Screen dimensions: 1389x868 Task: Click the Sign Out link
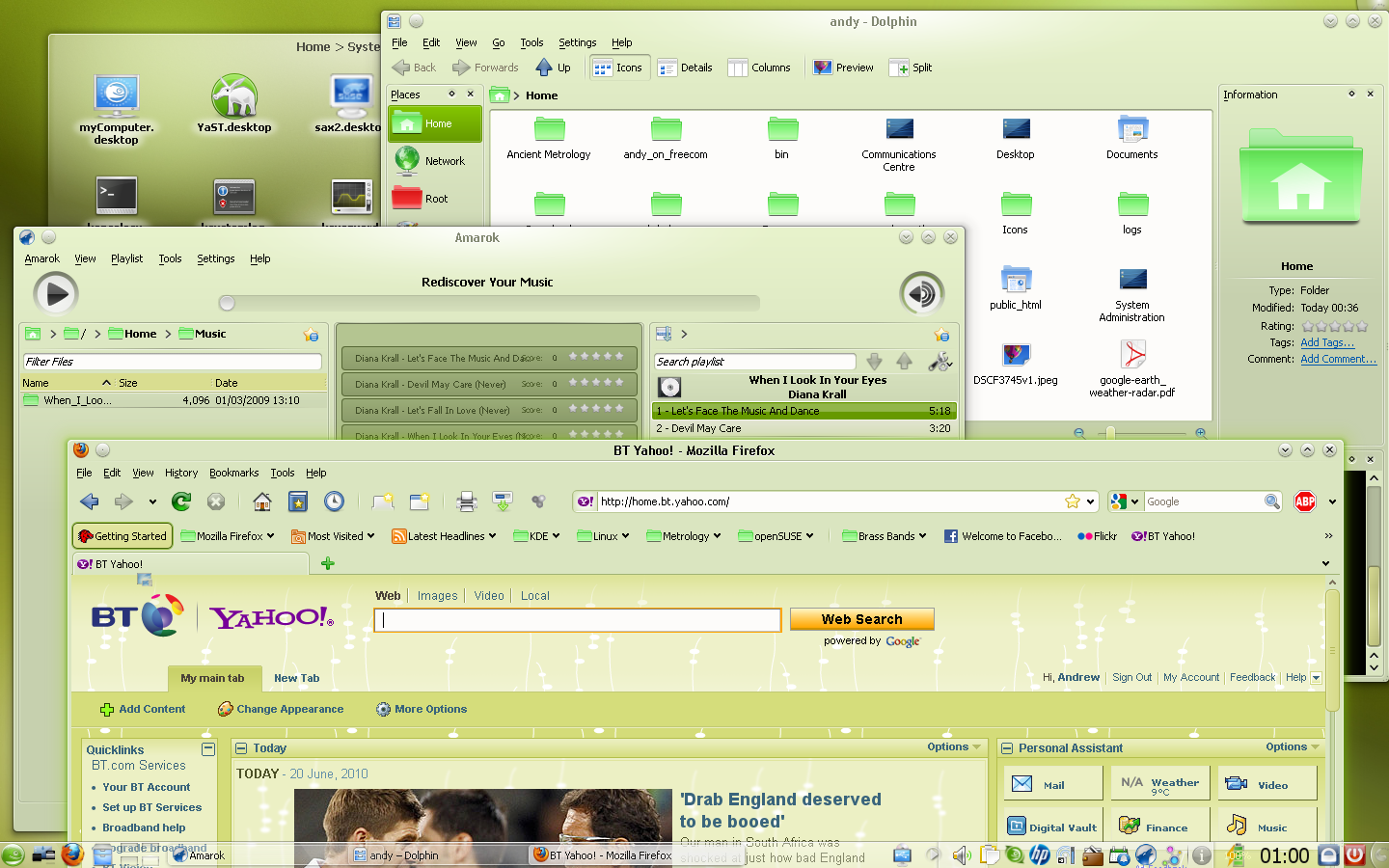click(x=1131, y=677)
